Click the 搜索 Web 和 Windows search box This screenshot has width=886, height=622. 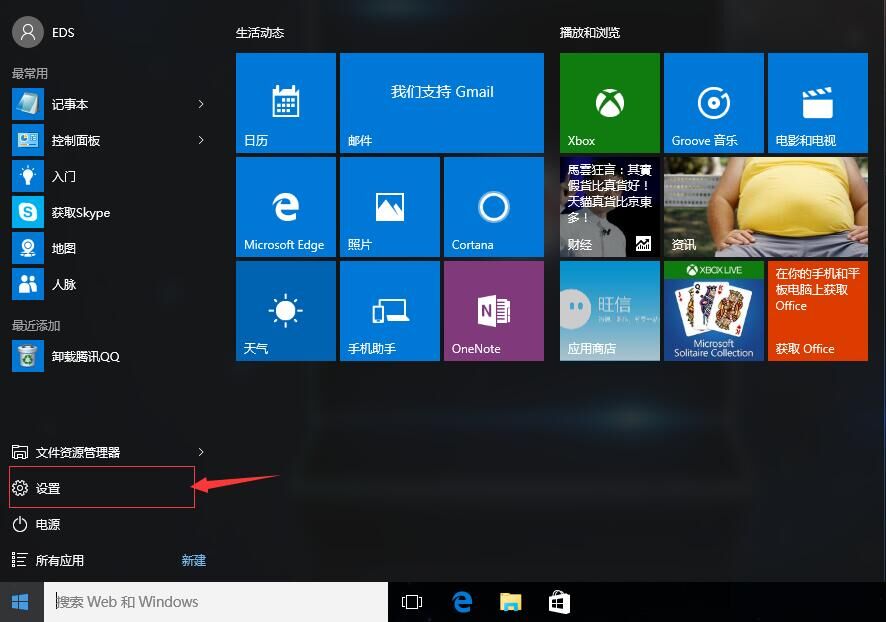click(216, 602)
